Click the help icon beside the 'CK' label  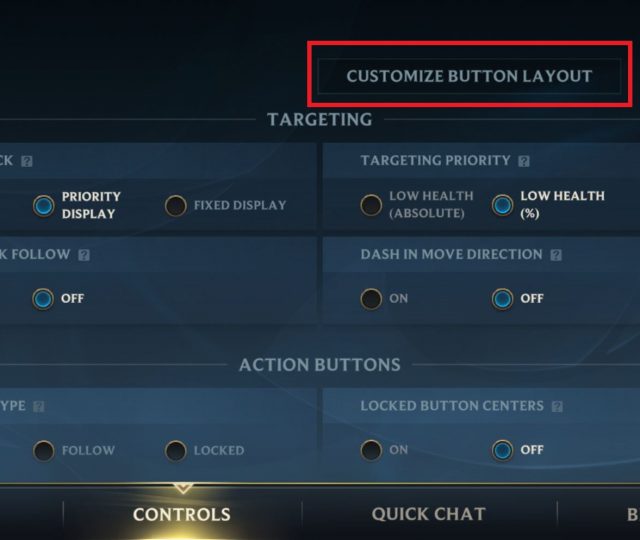coord(27,161)
